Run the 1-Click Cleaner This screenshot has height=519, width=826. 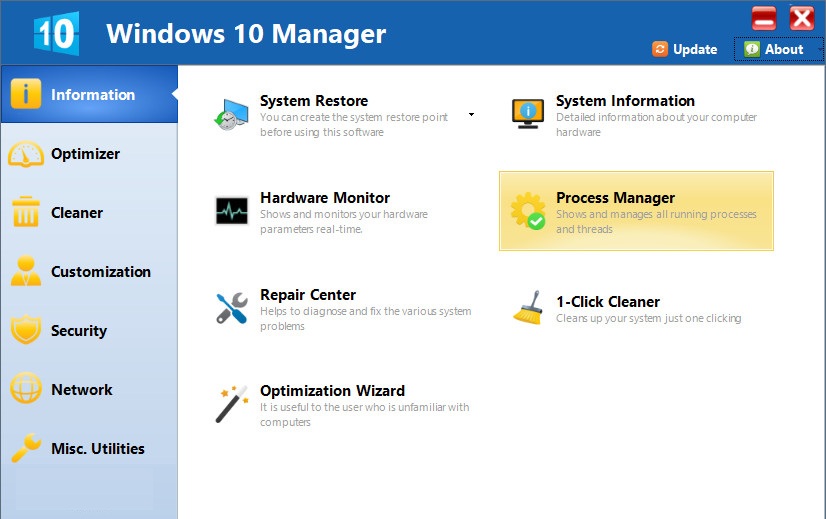click(608, 302)
